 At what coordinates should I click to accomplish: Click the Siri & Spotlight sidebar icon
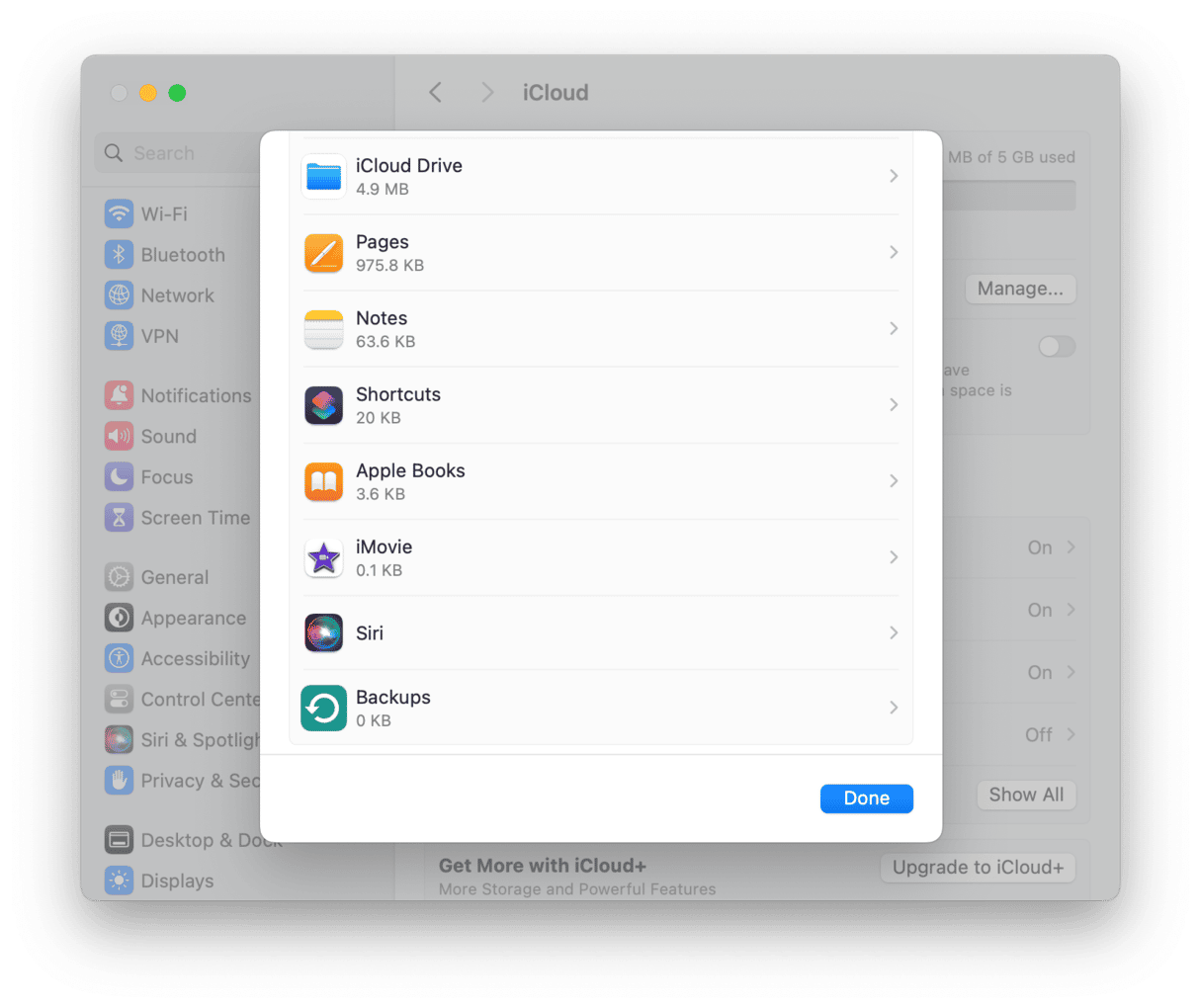[x=119, y=739]
